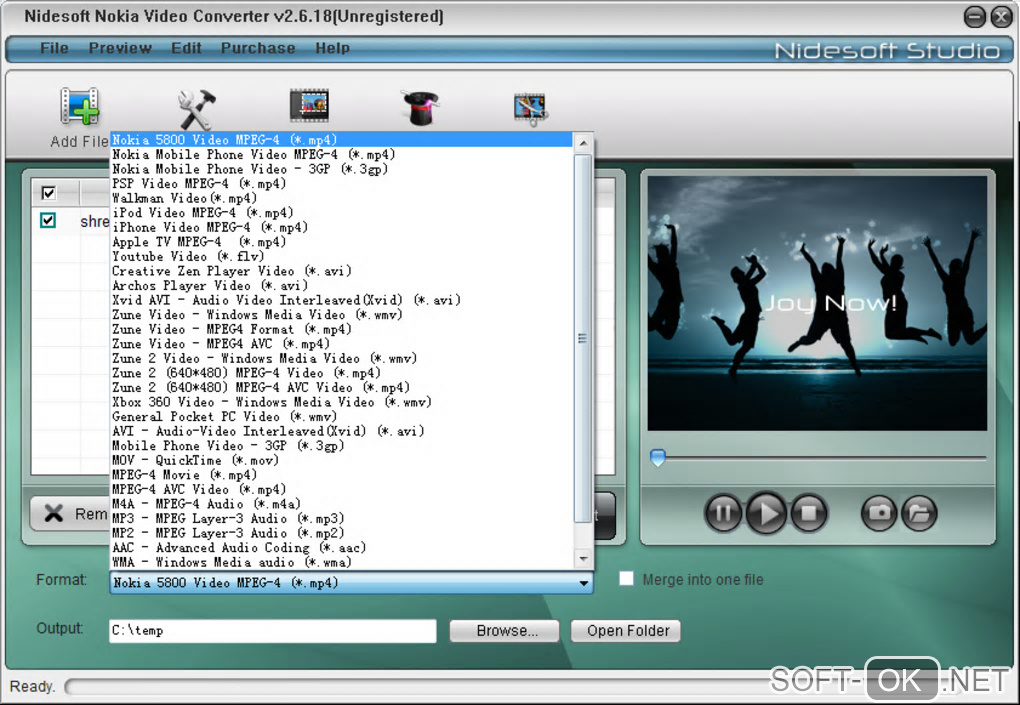Click the film strip toolbar icon

309,105
